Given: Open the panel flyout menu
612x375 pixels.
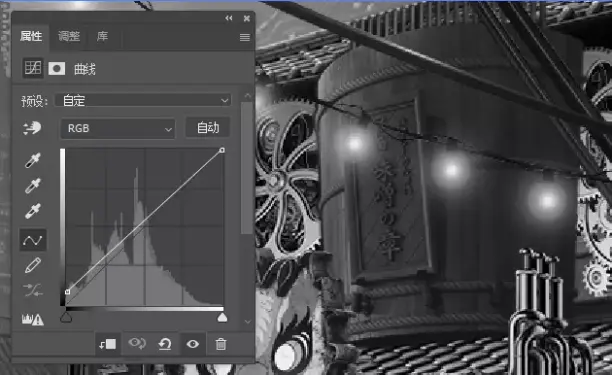Looking at the screenshot, I should click(x=245, y=37).
